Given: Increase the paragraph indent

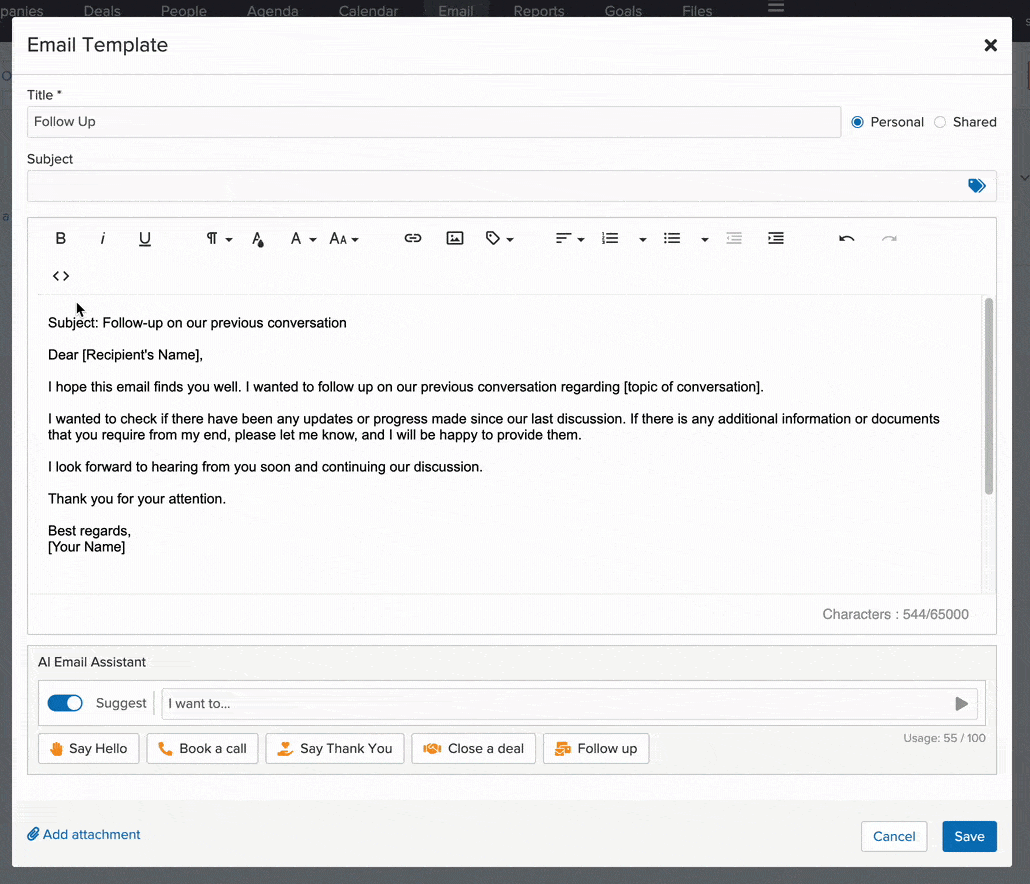Looking at the screenshot, I should point(775,238).
